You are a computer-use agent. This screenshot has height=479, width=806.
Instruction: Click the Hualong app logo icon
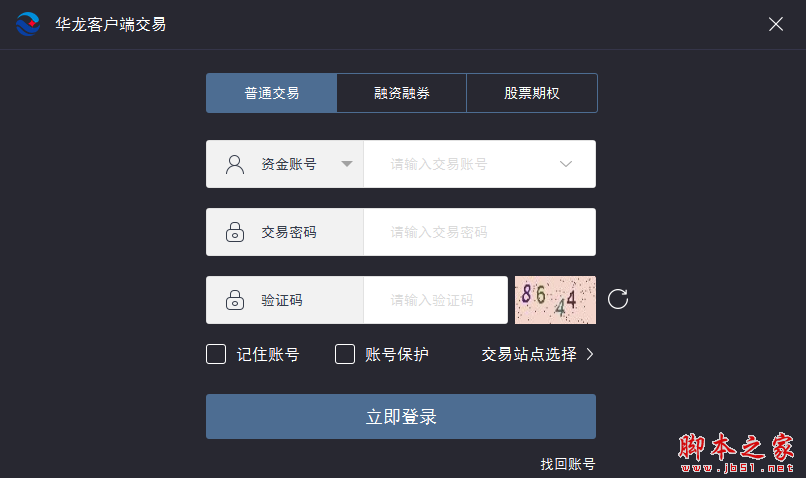(27, 24)
